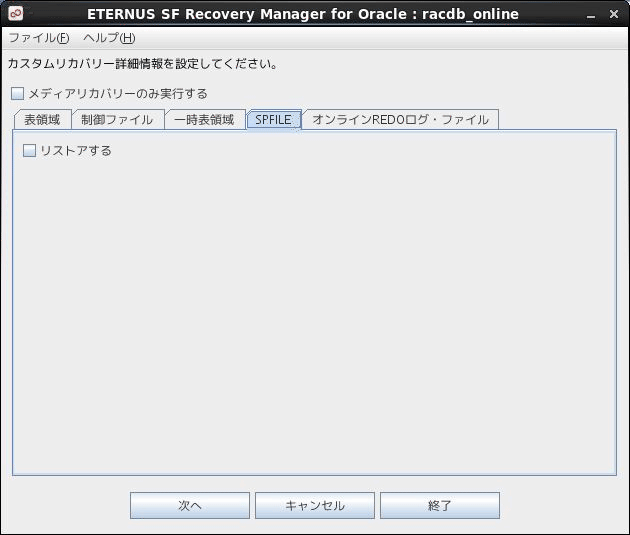Click the カスタムリカバリー詳細情報 instruction text
Screen dimensions: 630x535
coord(143,64)
